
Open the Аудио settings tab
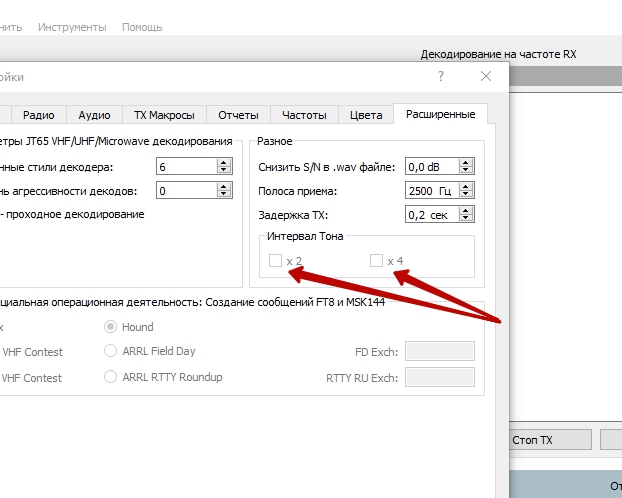coord(94,115)
